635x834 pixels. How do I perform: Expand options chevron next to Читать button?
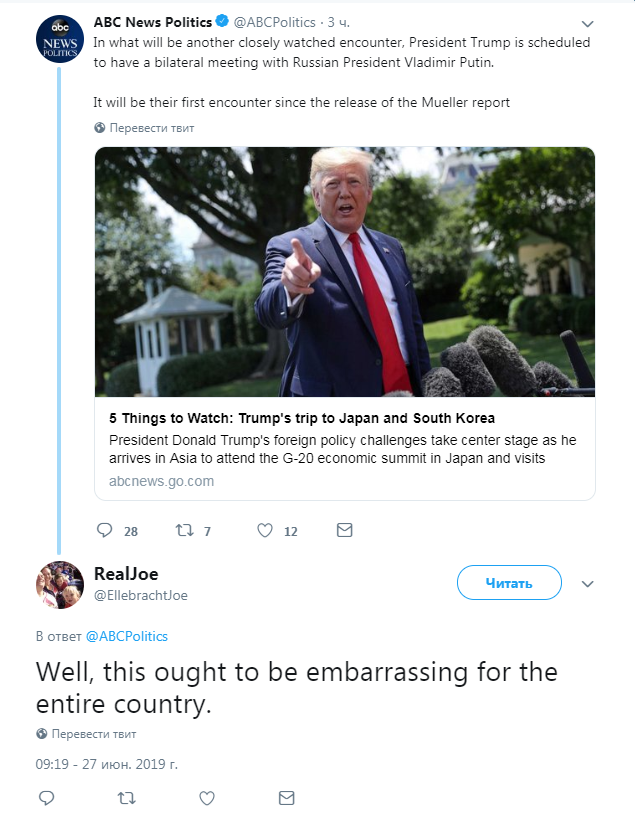(587, 584)
